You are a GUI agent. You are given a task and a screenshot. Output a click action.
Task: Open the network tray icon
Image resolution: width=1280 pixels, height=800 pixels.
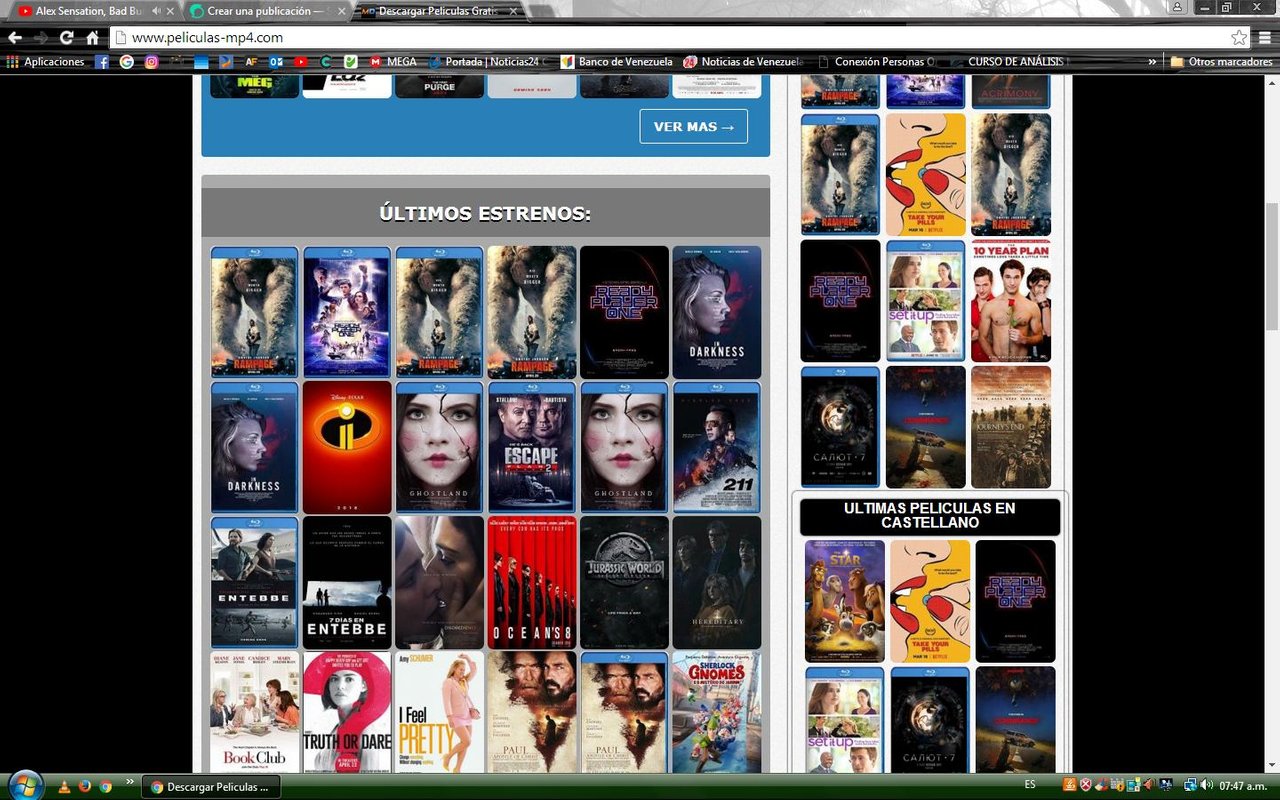[x=1191, y=785]
